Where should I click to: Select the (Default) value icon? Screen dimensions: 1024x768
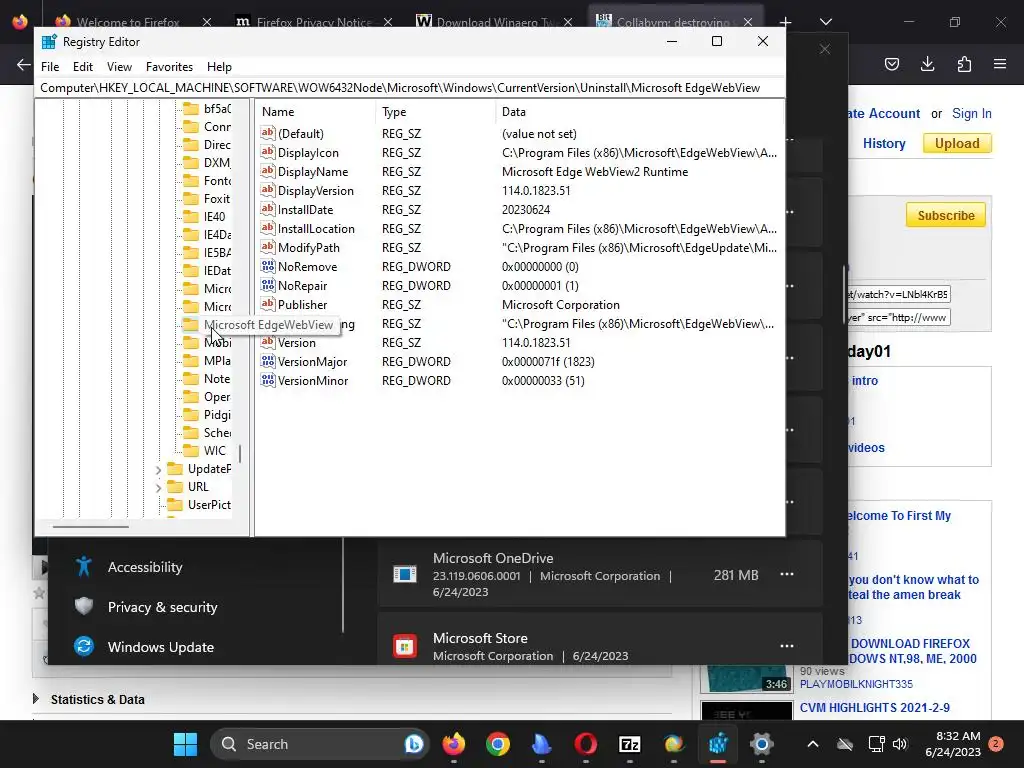click(267, 133)
